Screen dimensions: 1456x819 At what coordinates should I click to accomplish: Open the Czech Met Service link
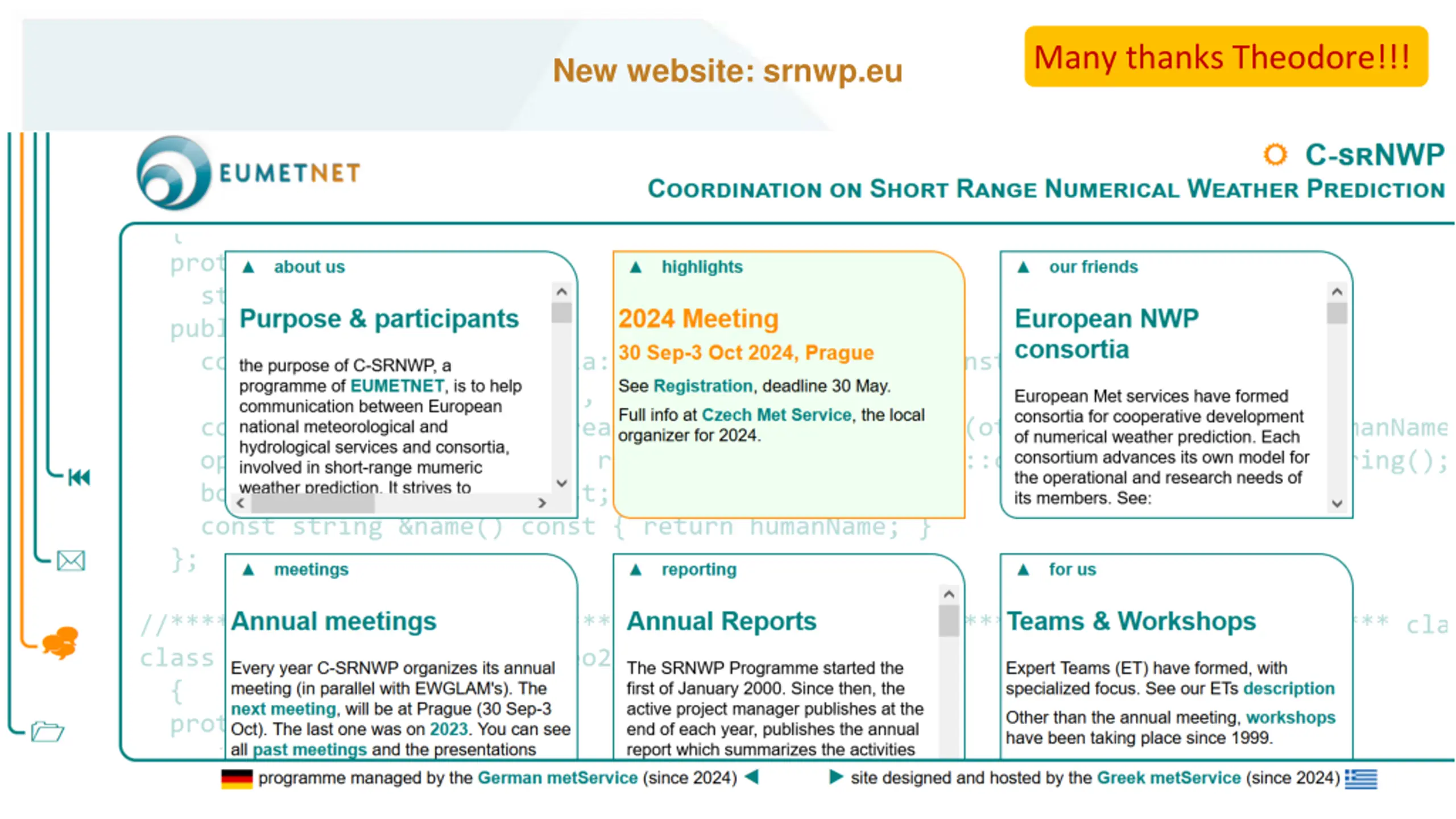[776, 415]
